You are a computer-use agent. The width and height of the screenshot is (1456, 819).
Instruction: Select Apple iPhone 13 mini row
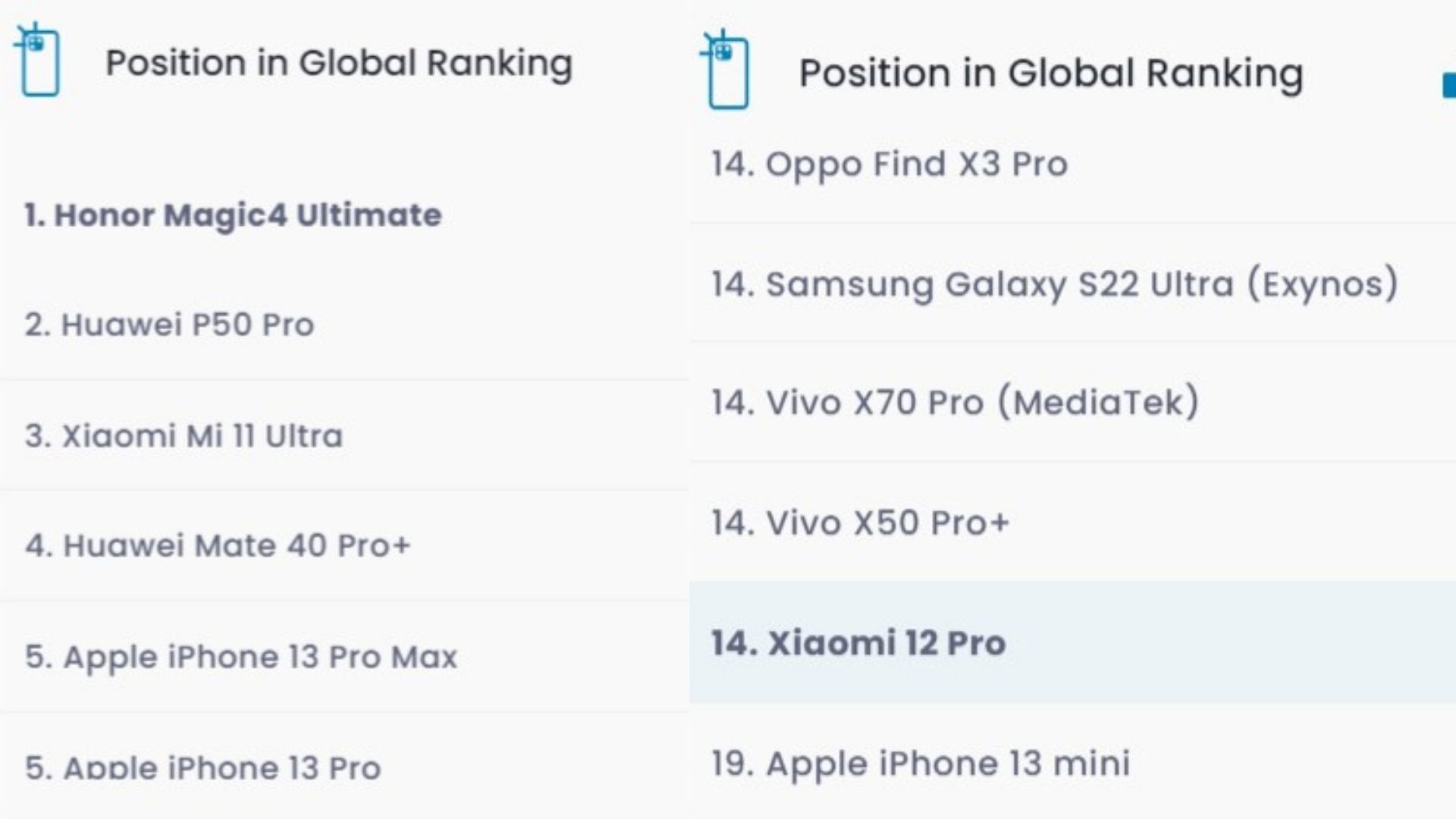[1072, 762]
